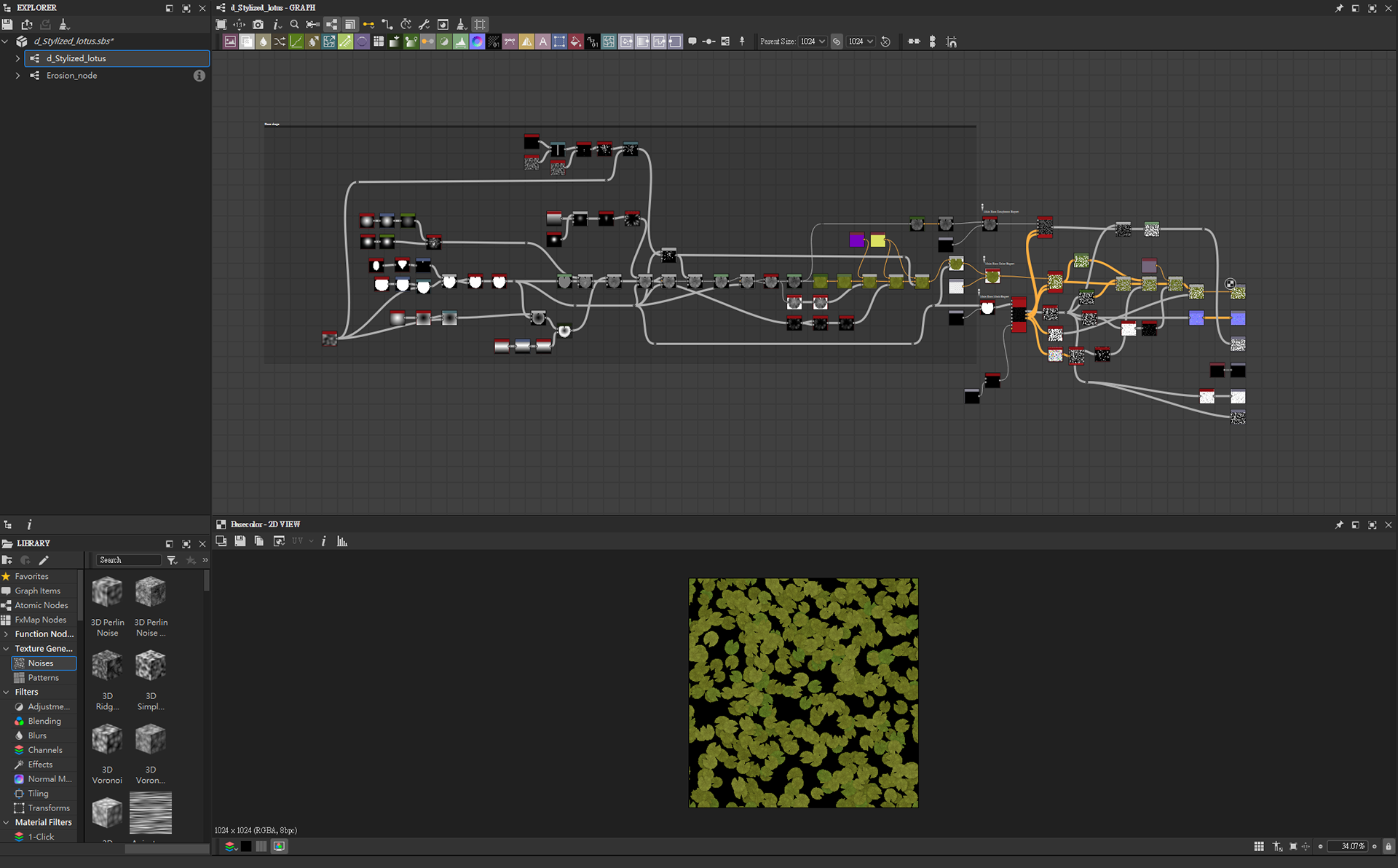Click the camera screenshot icon in graph toolbar
The width and height of the screenshot is (1398, 868).
258,25
